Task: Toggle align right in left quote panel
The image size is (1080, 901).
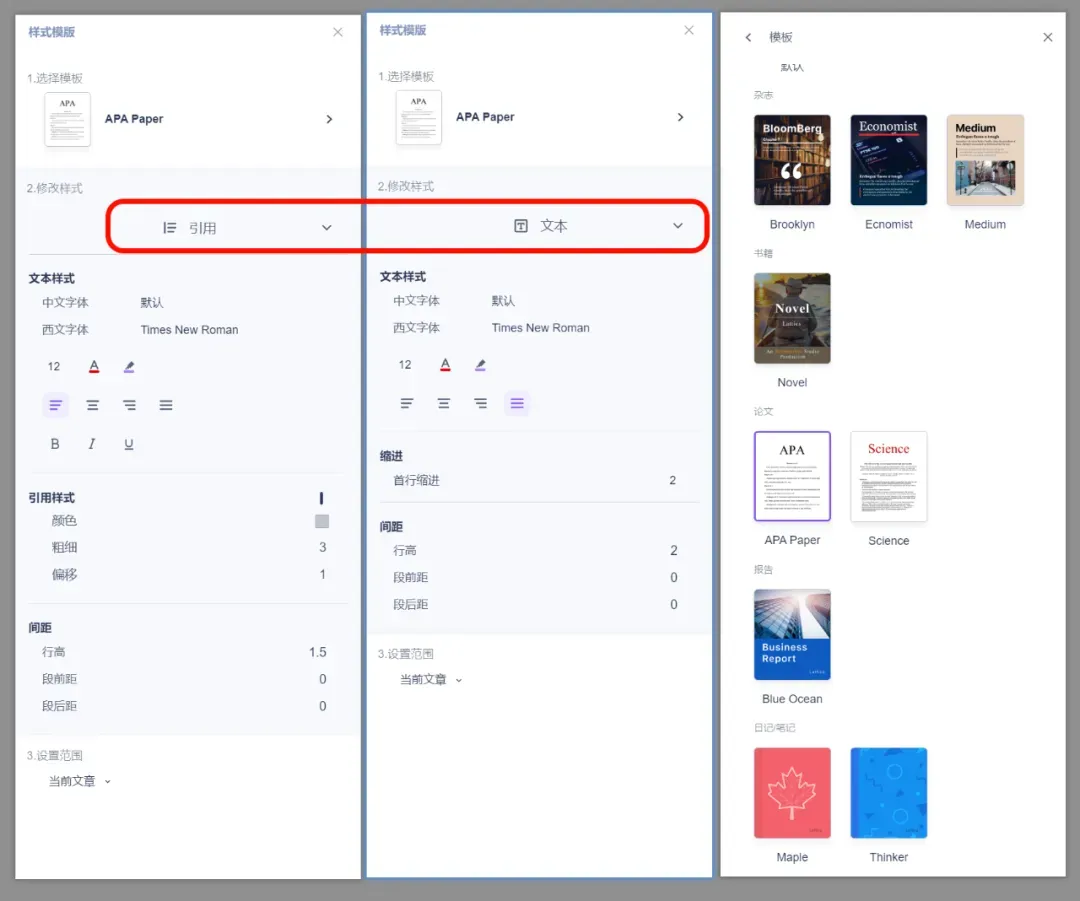Action: (x=129, y=405)
